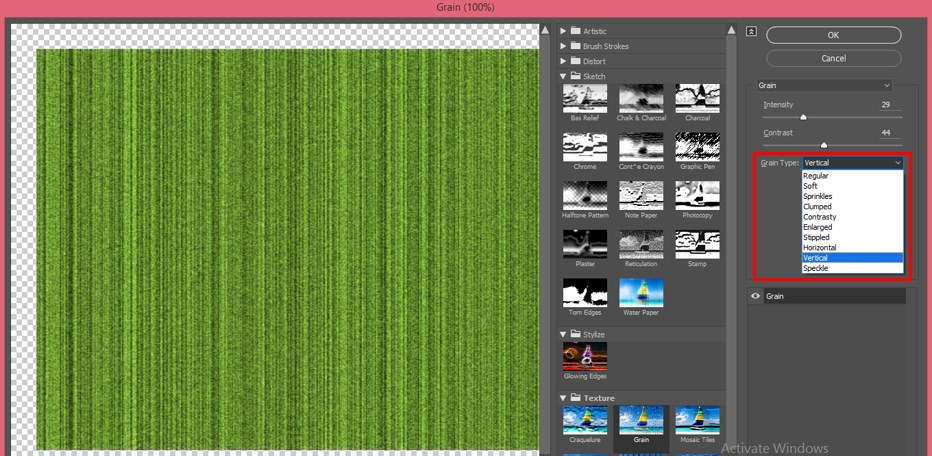Select the Bas Relief filter thumbnail
The width and height of the screenshot is (932, 456).
585,98
